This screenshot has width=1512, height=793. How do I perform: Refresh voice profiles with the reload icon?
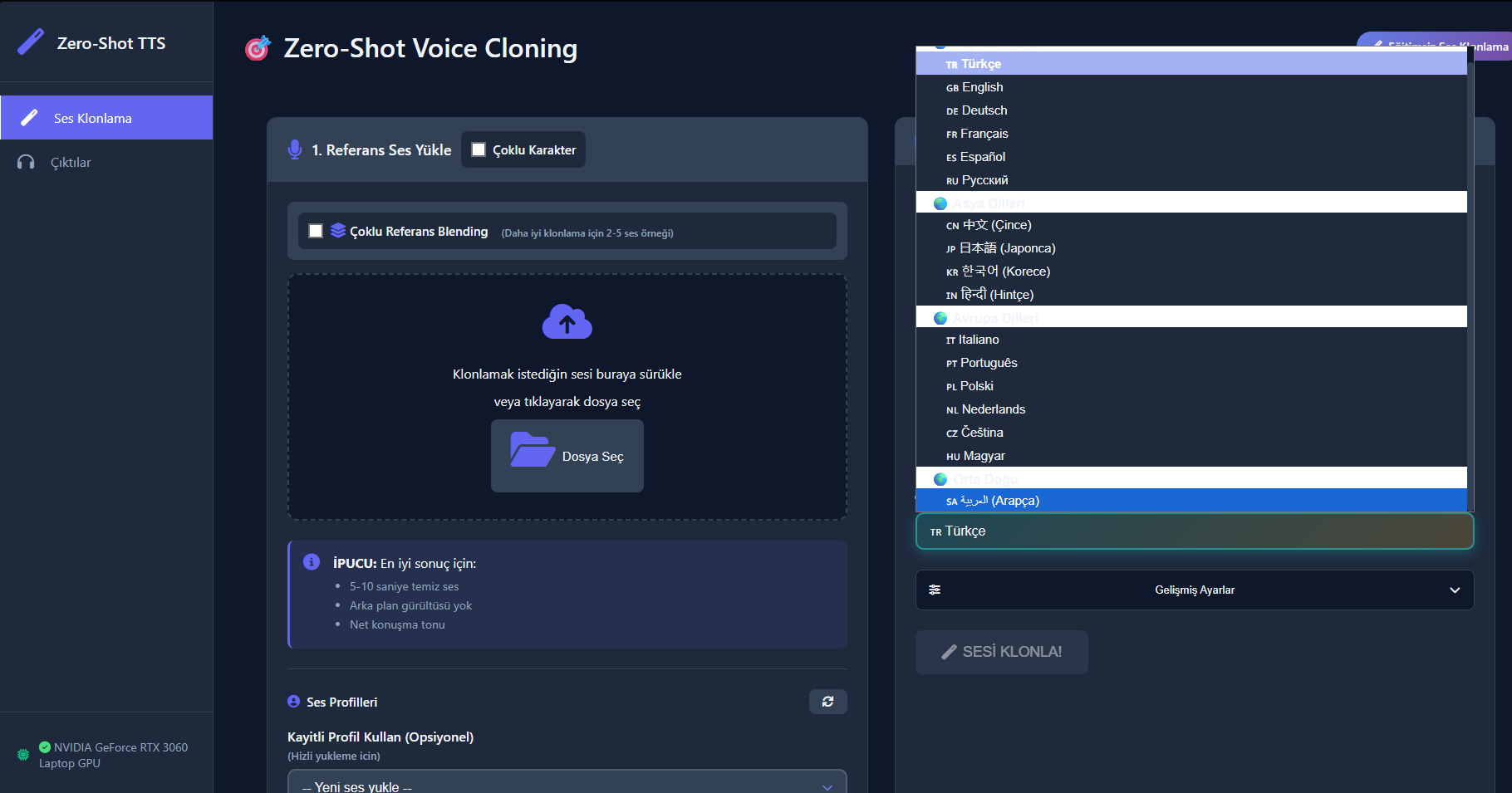point(828,702)
